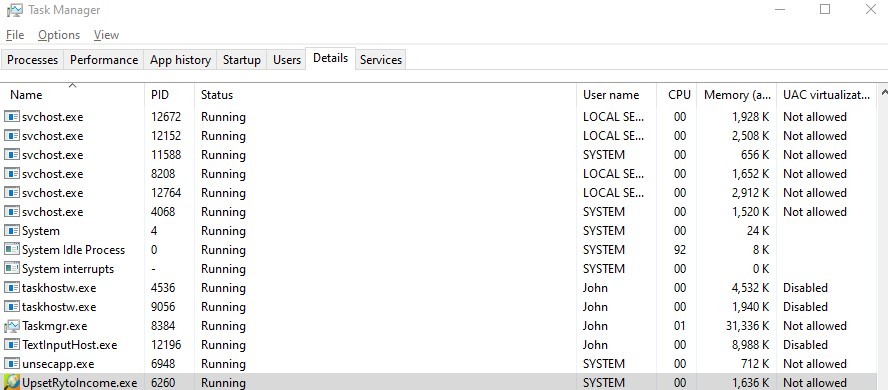Click the 24 K memory value
Viewport: 888px width, 390px height.
758,231
